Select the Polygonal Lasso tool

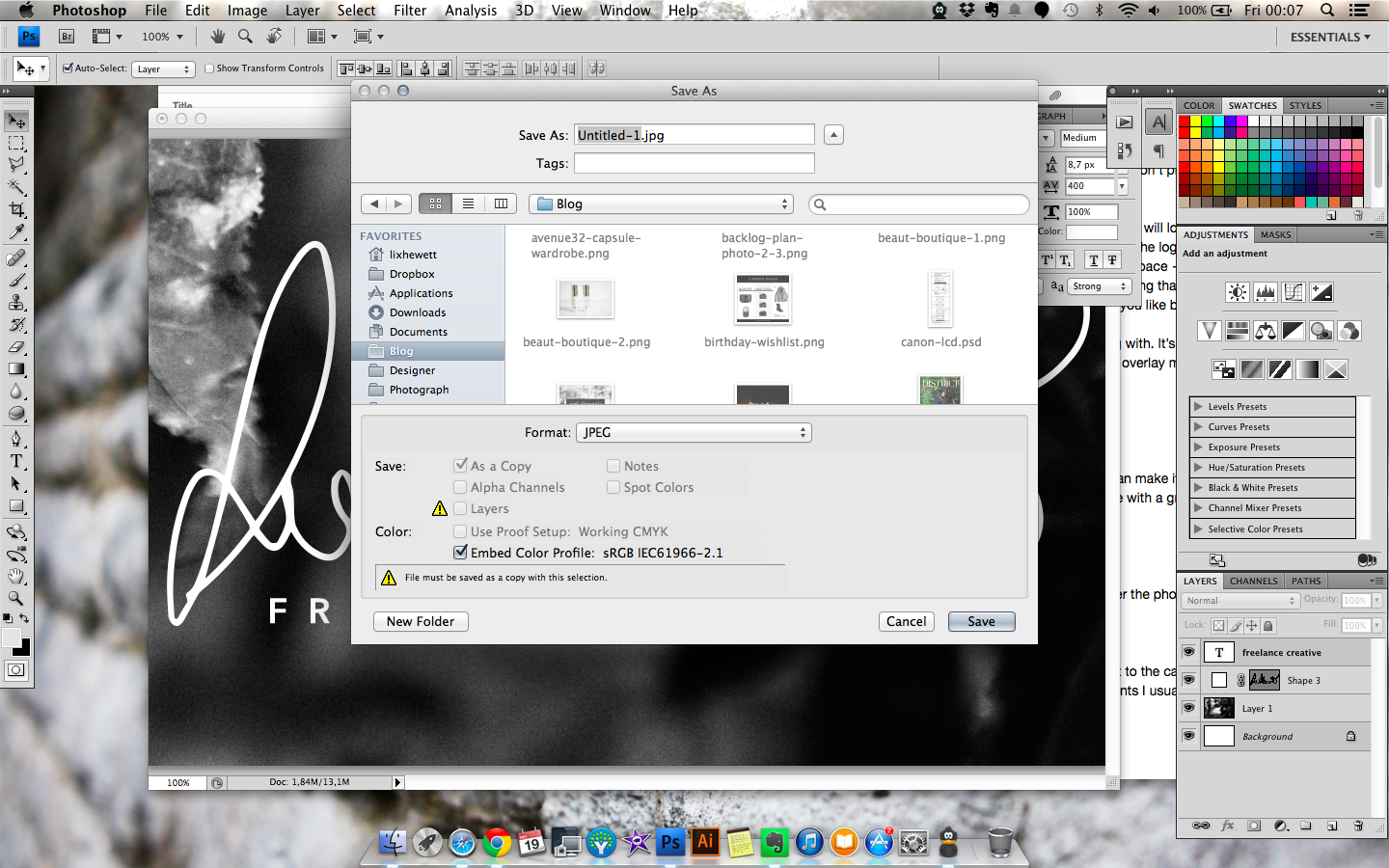point(16,165)
